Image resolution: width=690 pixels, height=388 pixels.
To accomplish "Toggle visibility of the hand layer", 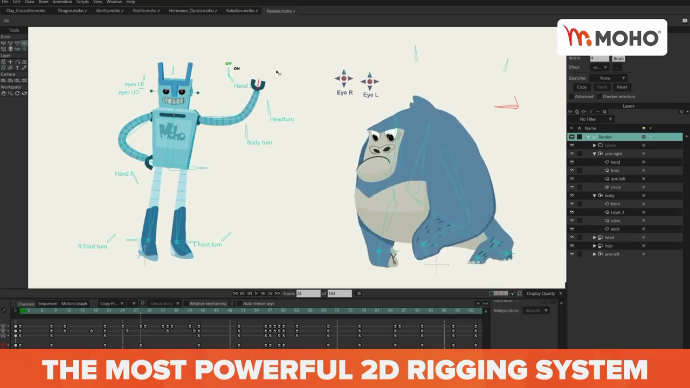I will click(x=572, y=162).
